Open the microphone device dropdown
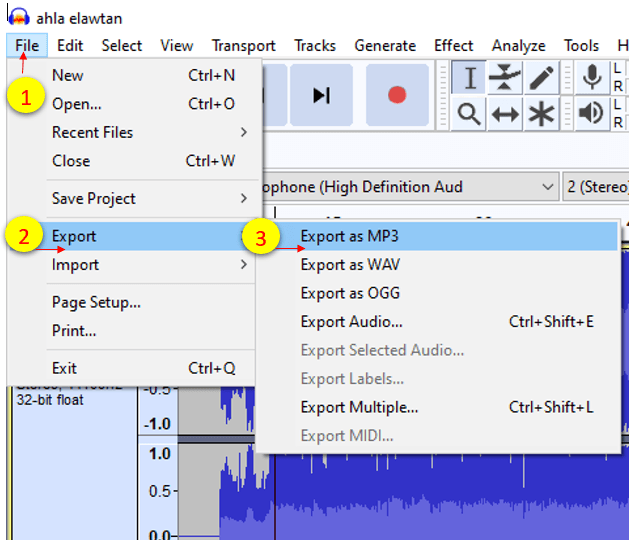The width and height of the screenshot is (631, 544). pos(410,187)
